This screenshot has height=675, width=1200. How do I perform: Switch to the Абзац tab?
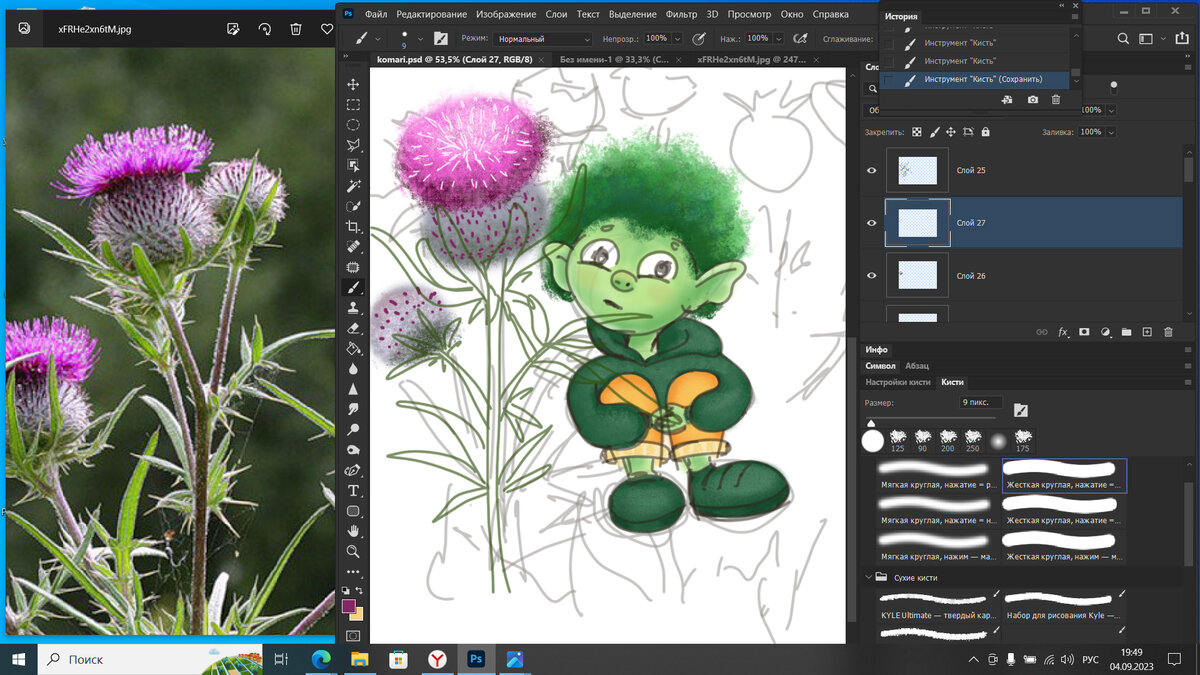point(917,366)
